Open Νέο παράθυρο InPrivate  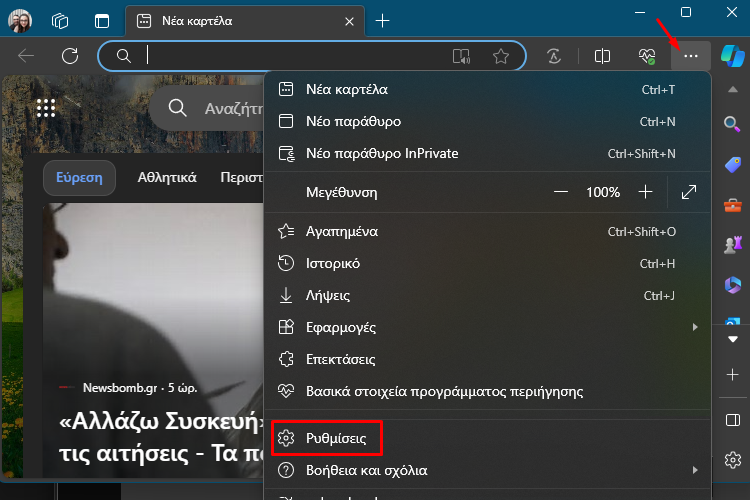coord(487,154)
